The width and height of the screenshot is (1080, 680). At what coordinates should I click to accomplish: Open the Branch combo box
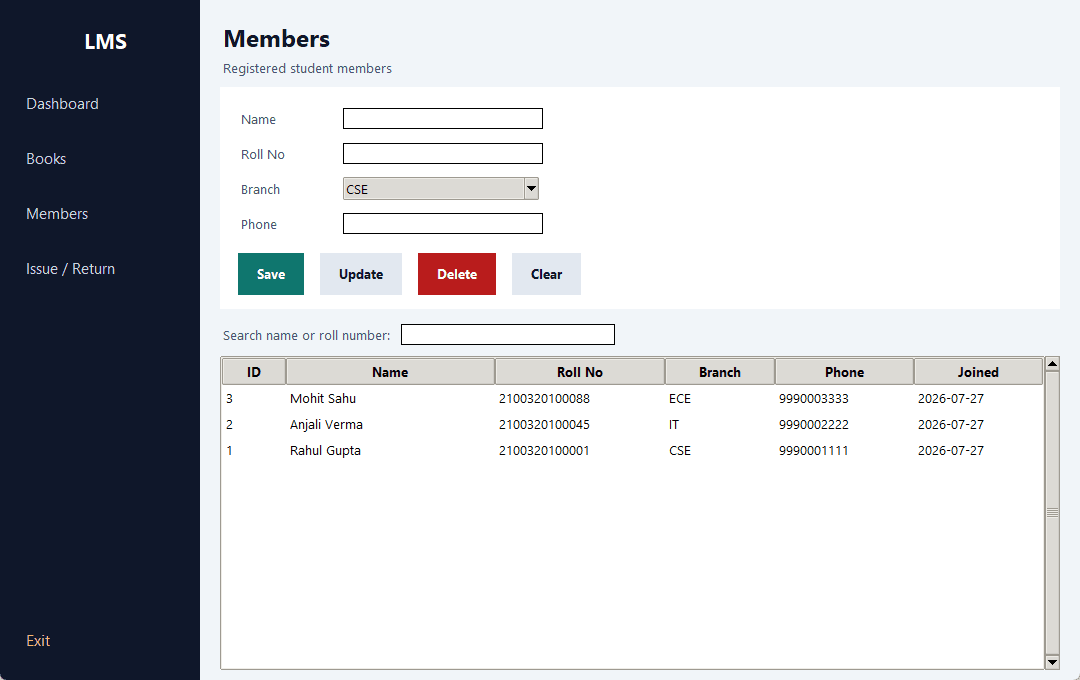[441, 189]
